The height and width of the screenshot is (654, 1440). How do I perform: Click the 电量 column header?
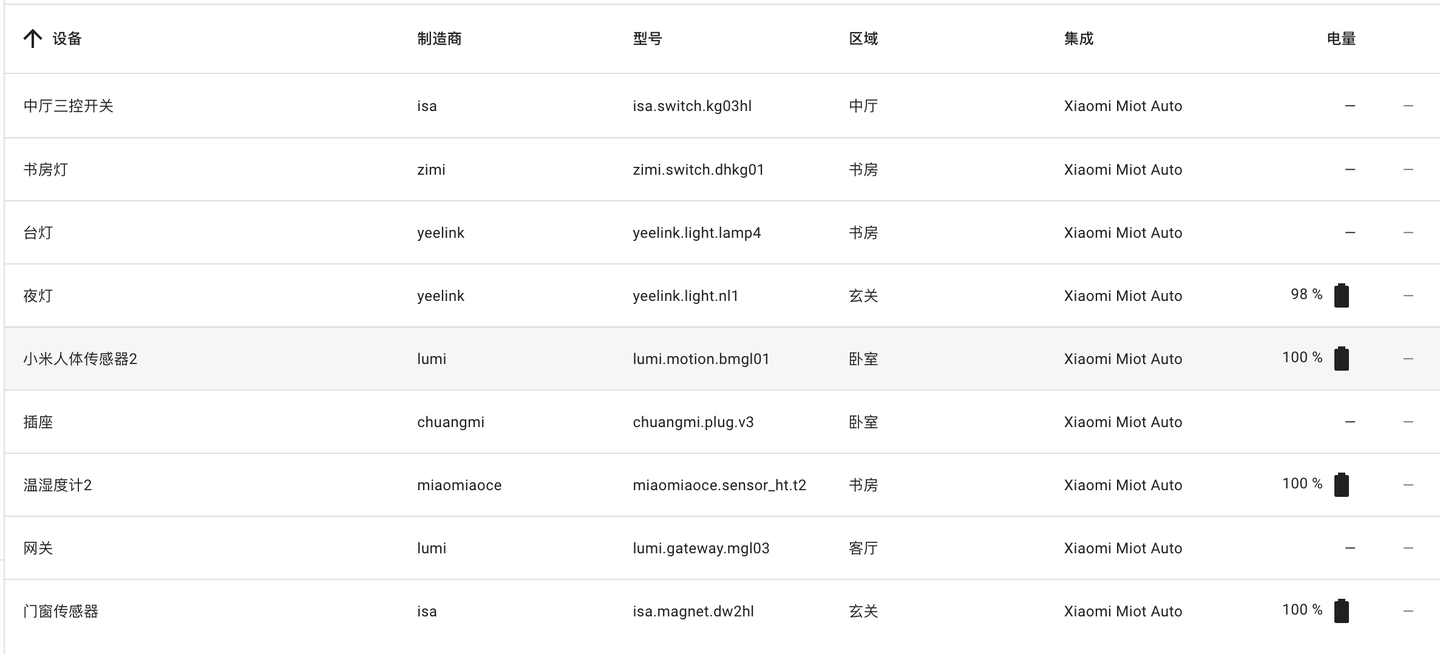point(1340,39)
